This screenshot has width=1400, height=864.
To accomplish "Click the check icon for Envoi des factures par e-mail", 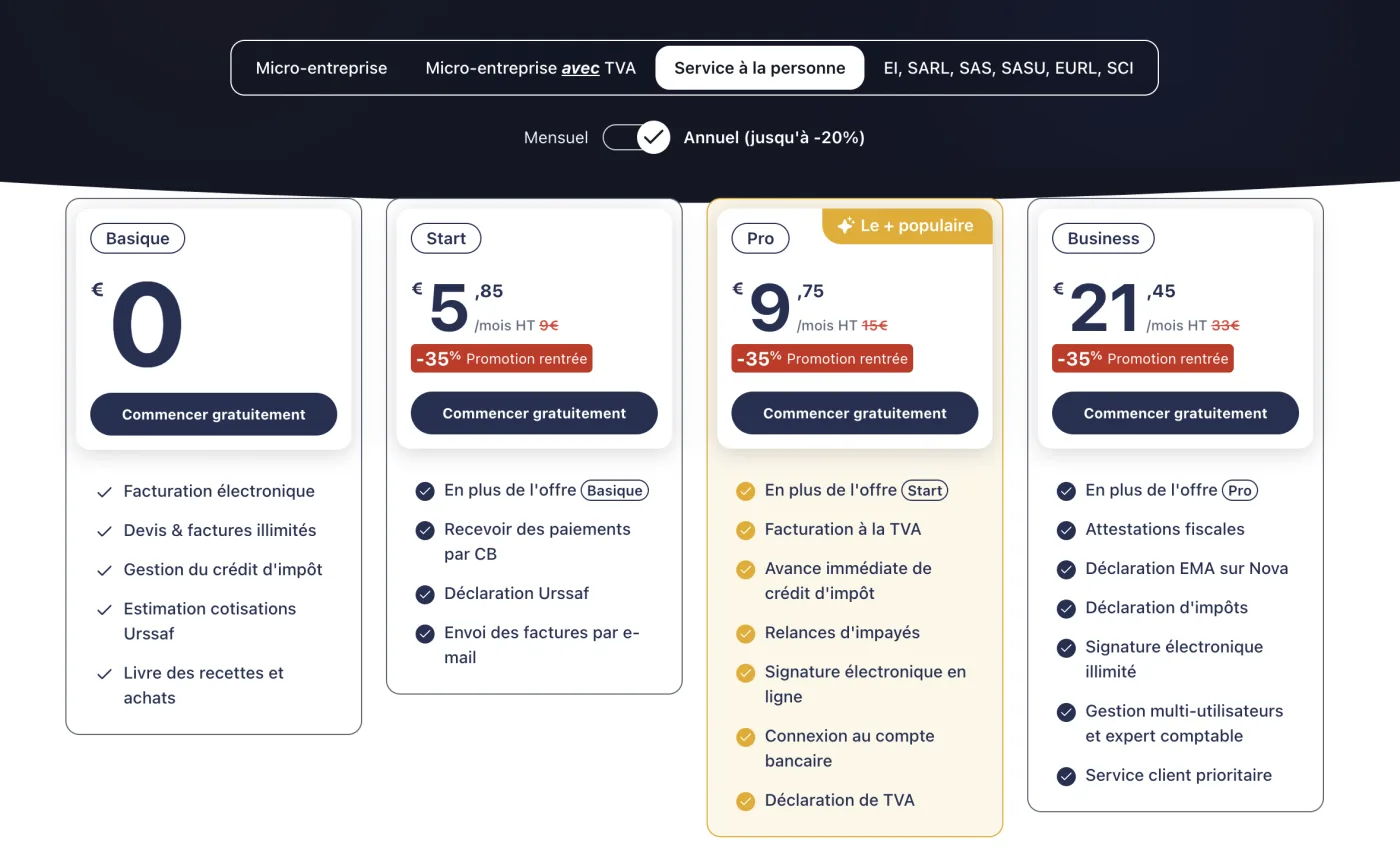I will [425, 633].
